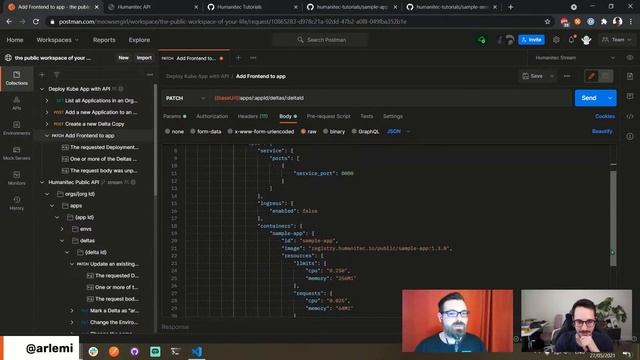Click the filter collections icon
The width and height of the screenshot is (640, 360).
point(57,75)
